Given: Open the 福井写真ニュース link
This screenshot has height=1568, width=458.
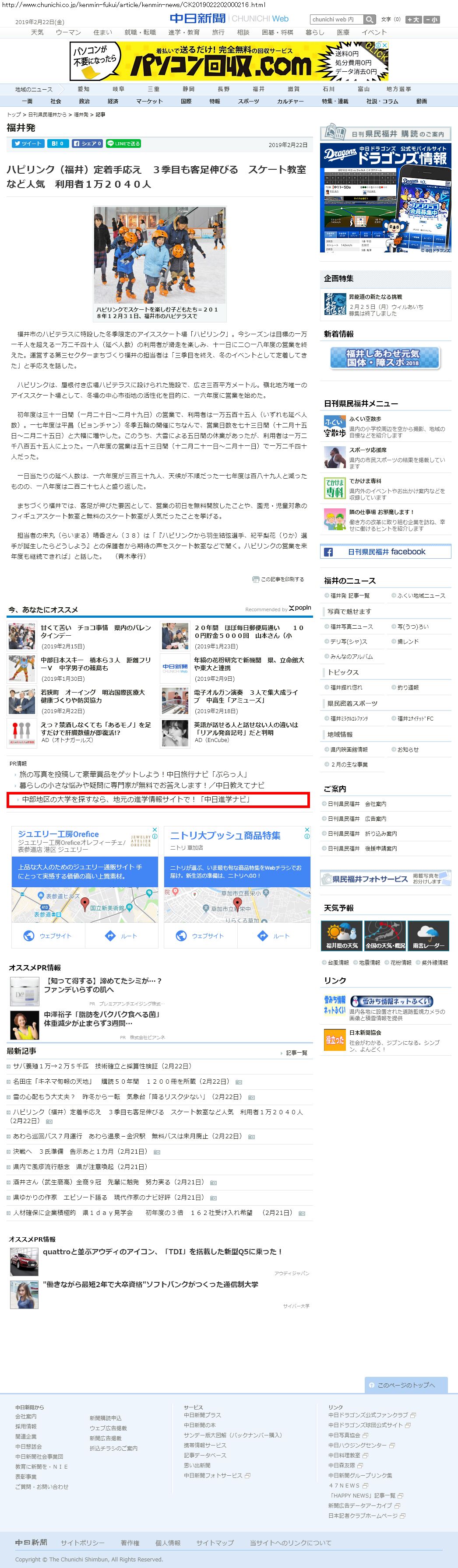Looking at the screenshot, I should 352,626.
